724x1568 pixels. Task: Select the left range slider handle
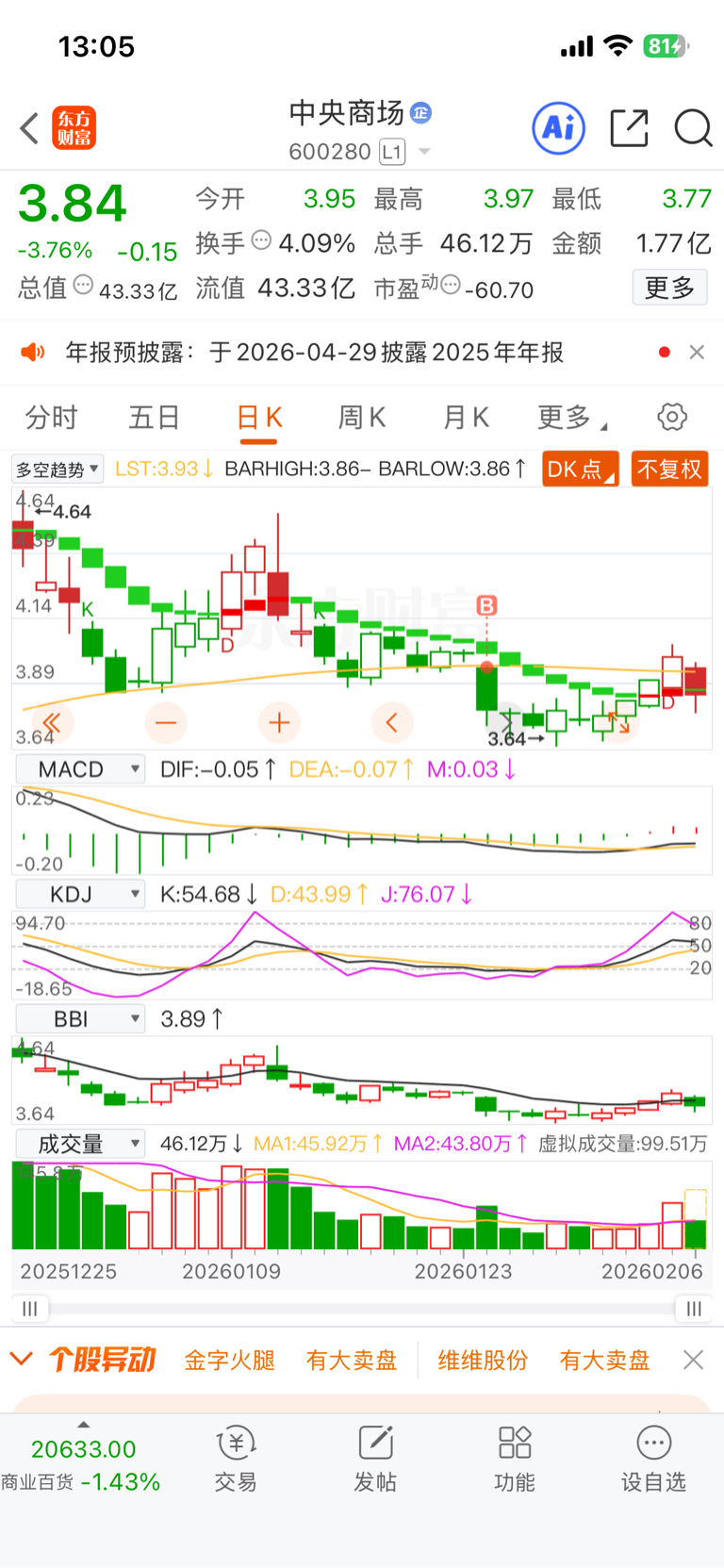coord(30,1309)
